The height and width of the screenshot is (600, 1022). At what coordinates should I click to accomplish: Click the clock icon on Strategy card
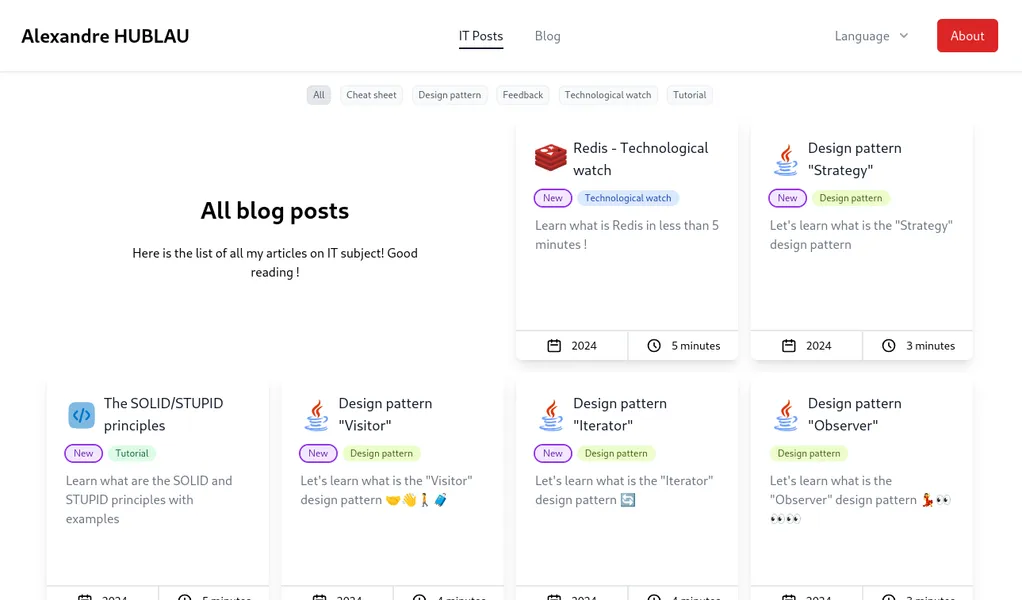(x=888, y=346)
